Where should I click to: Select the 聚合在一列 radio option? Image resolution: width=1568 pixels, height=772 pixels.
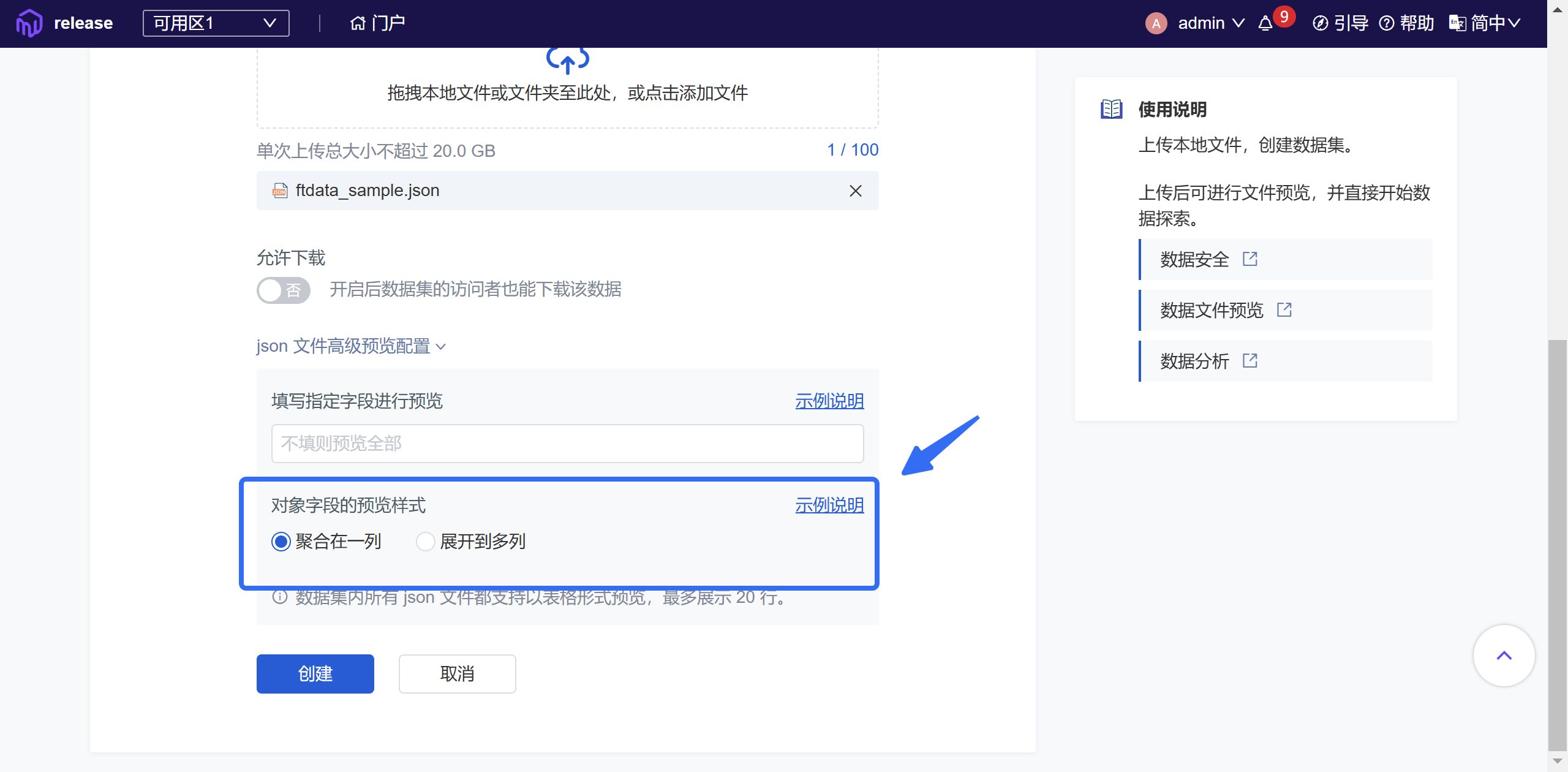[x=281, y=542]
